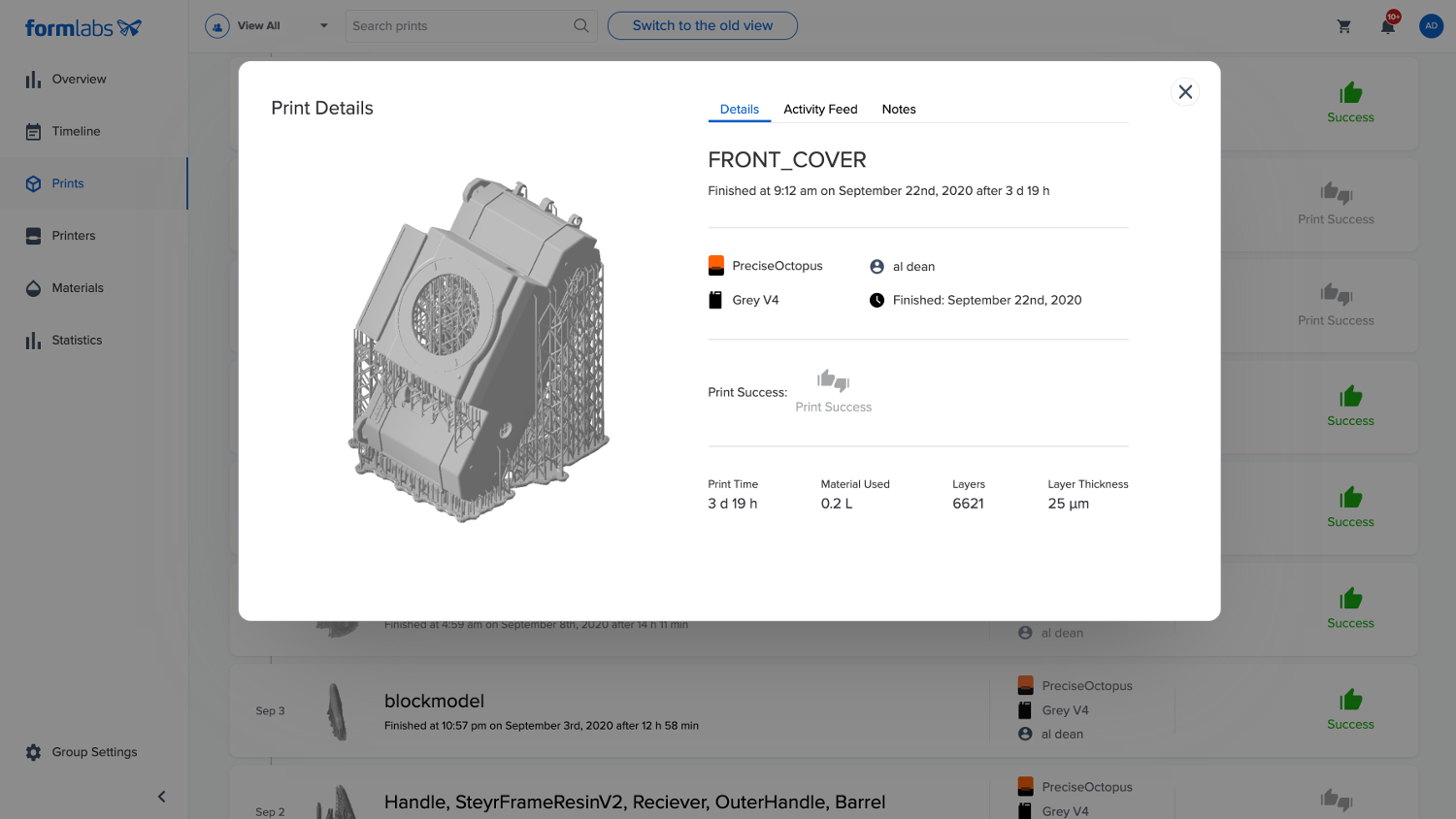Open the shopping cart icon
The image size is (1456, 819).
(1343, 26)
